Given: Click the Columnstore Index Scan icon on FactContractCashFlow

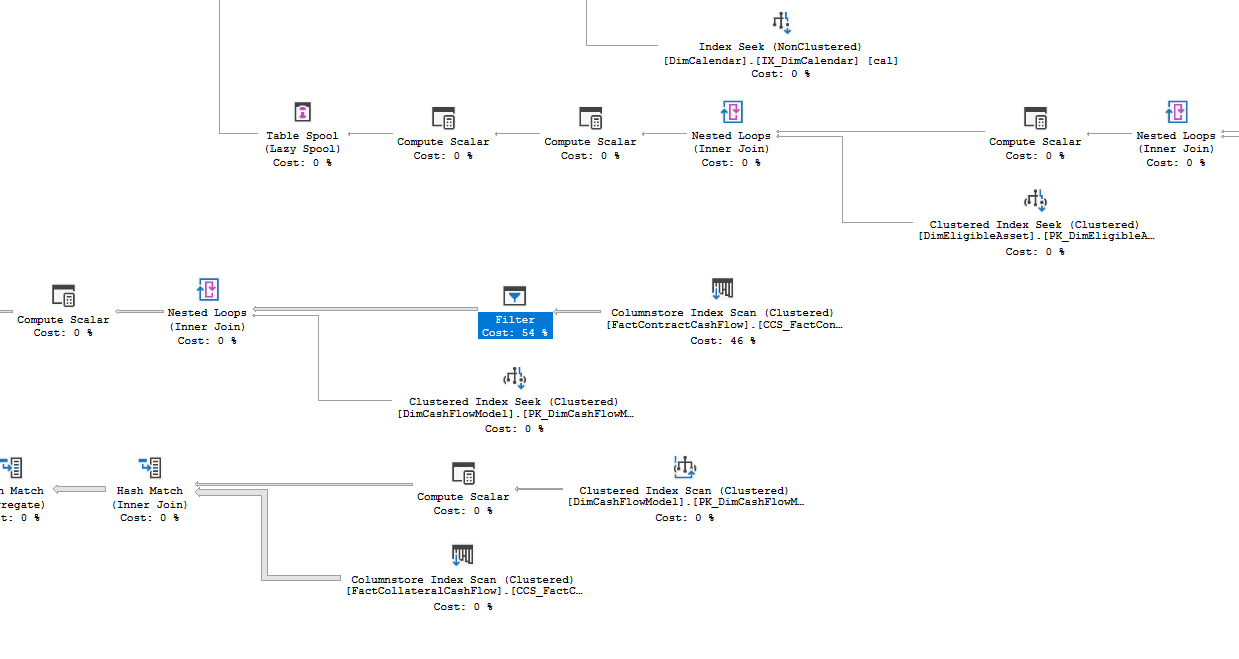Looking at the screenshot, I should click(721, 289).
